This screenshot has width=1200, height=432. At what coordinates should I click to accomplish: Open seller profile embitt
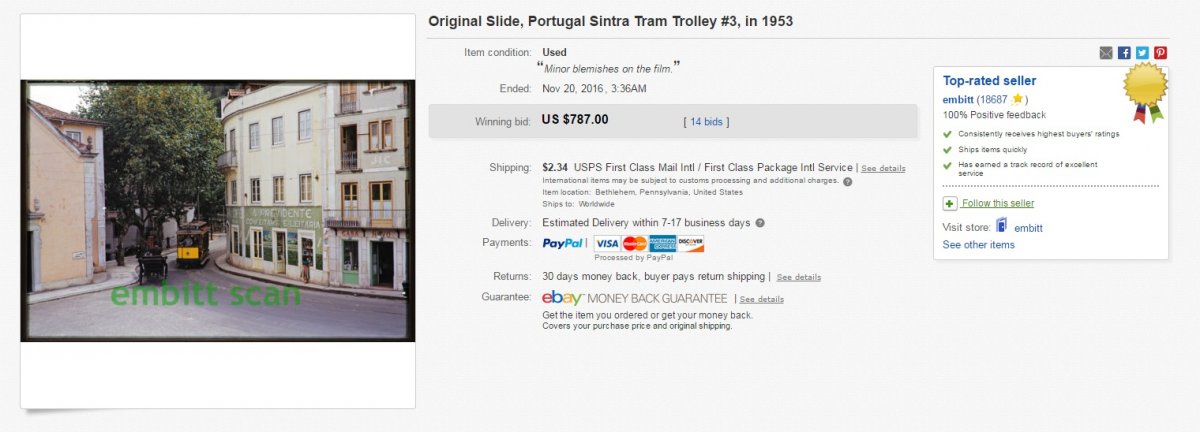click(958, 99)
